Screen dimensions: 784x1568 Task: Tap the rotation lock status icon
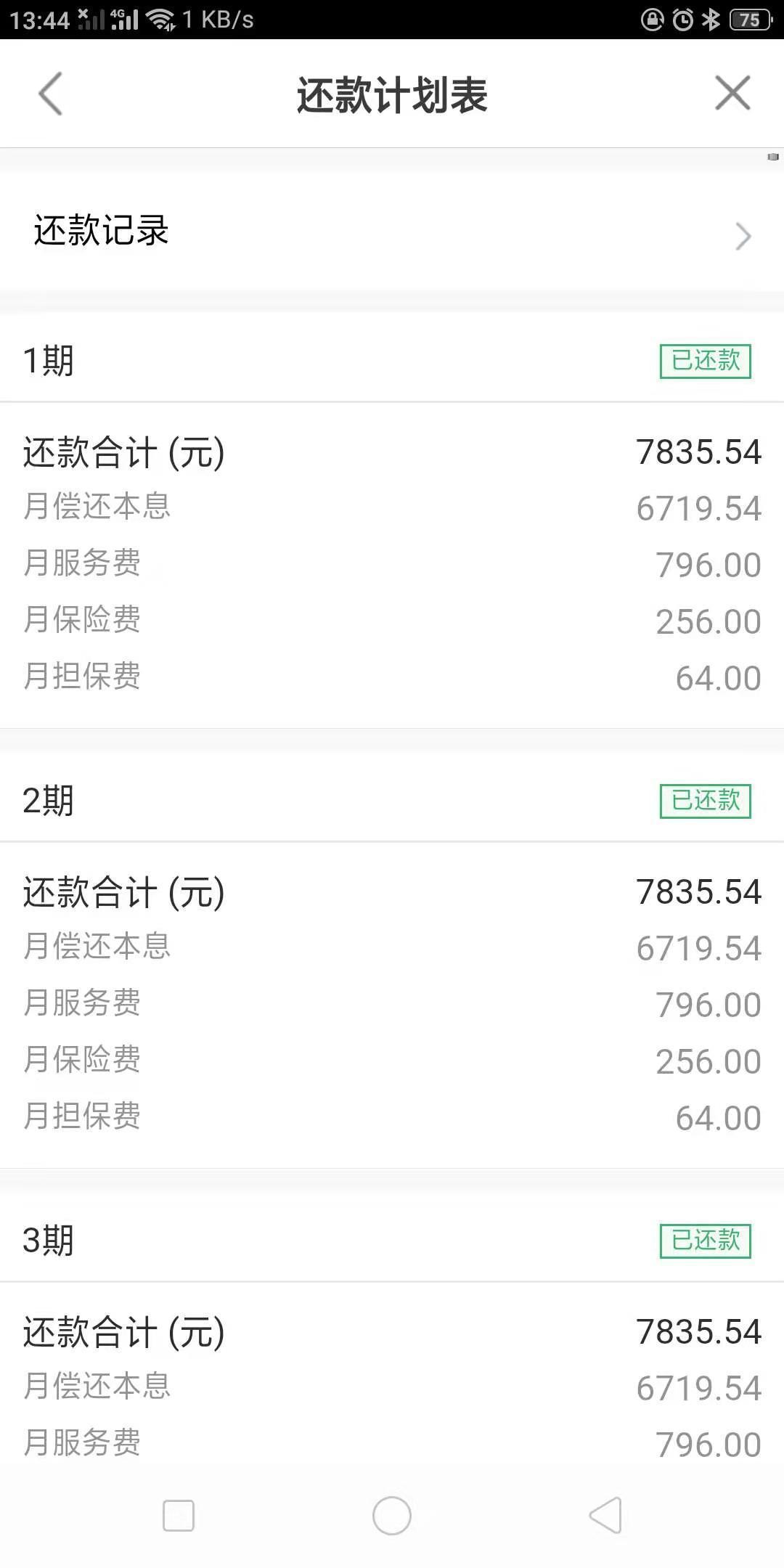(x=652, y=20)
